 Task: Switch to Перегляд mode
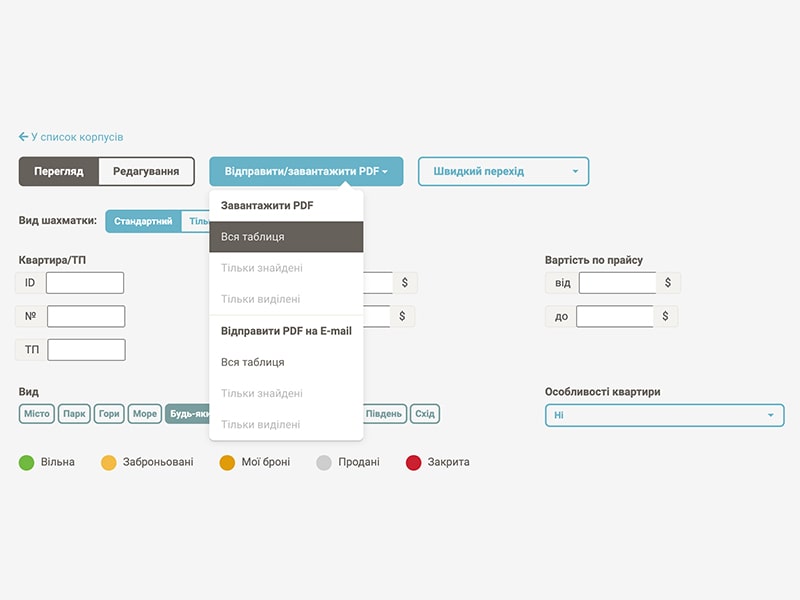[x=59, y=171]
